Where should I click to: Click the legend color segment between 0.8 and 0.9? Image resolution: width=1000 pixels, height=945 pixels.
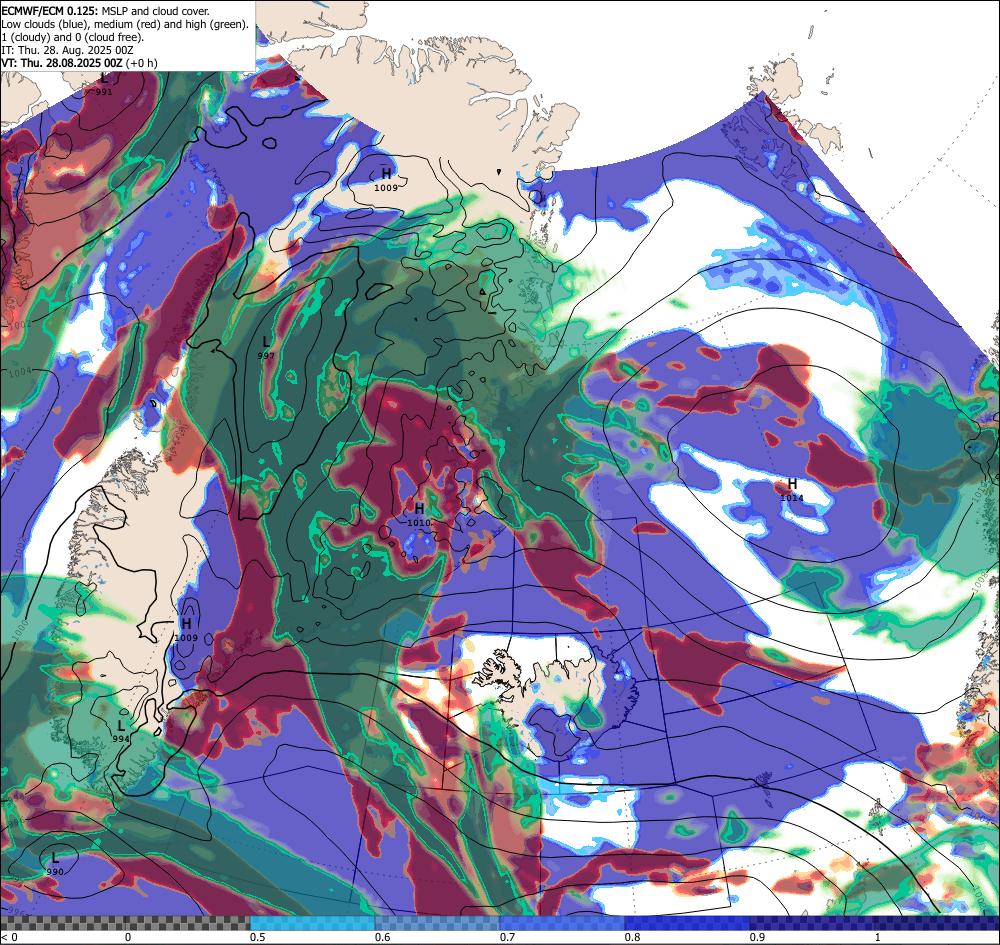[x=687, y=923]
